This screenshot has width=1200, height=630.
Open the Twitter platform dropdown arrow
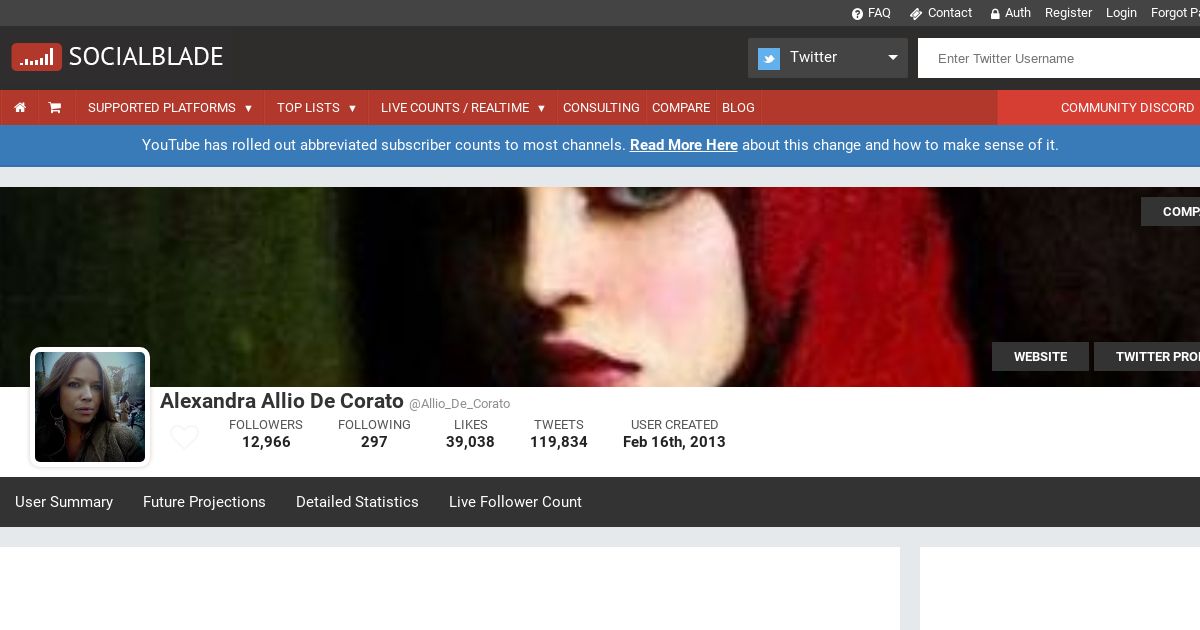pyautogui.click(x=893, y=58)
